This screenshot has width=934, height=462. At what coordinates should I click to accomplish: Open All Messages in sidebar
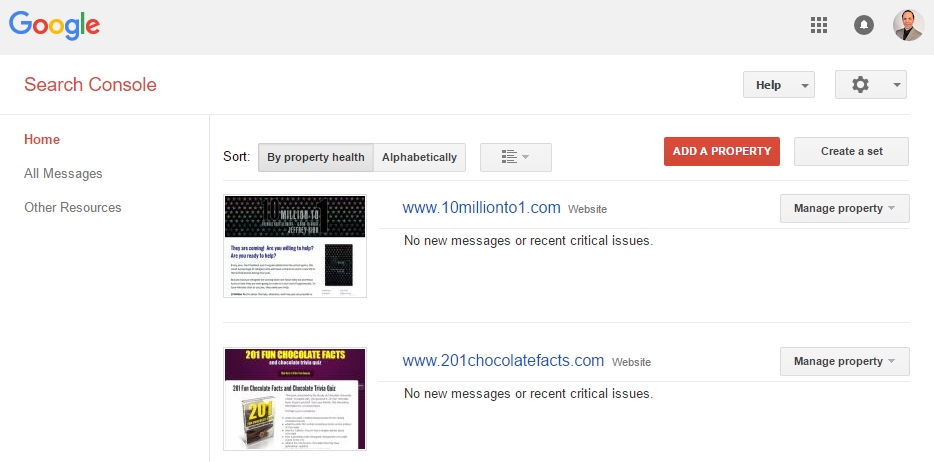point(63,173)
